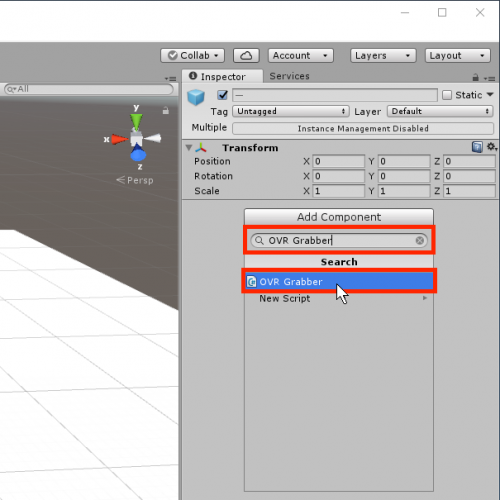Screen dimensions: 500x500
Task: Expand the New Script submenu
Action: [425, 298]
